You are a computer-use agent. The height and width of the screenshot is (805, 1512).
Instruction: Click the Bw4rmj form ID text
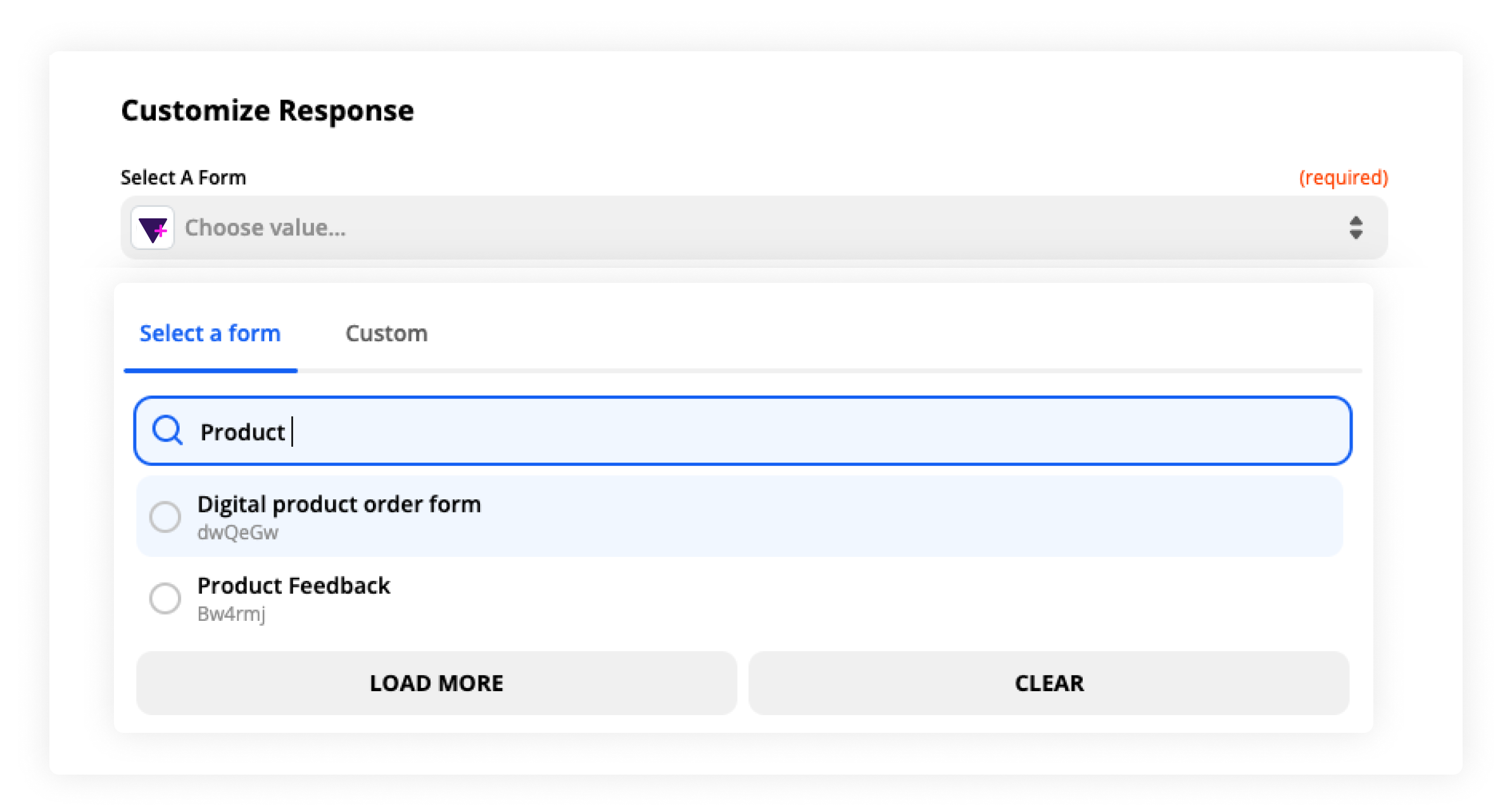tap(232, 615)
